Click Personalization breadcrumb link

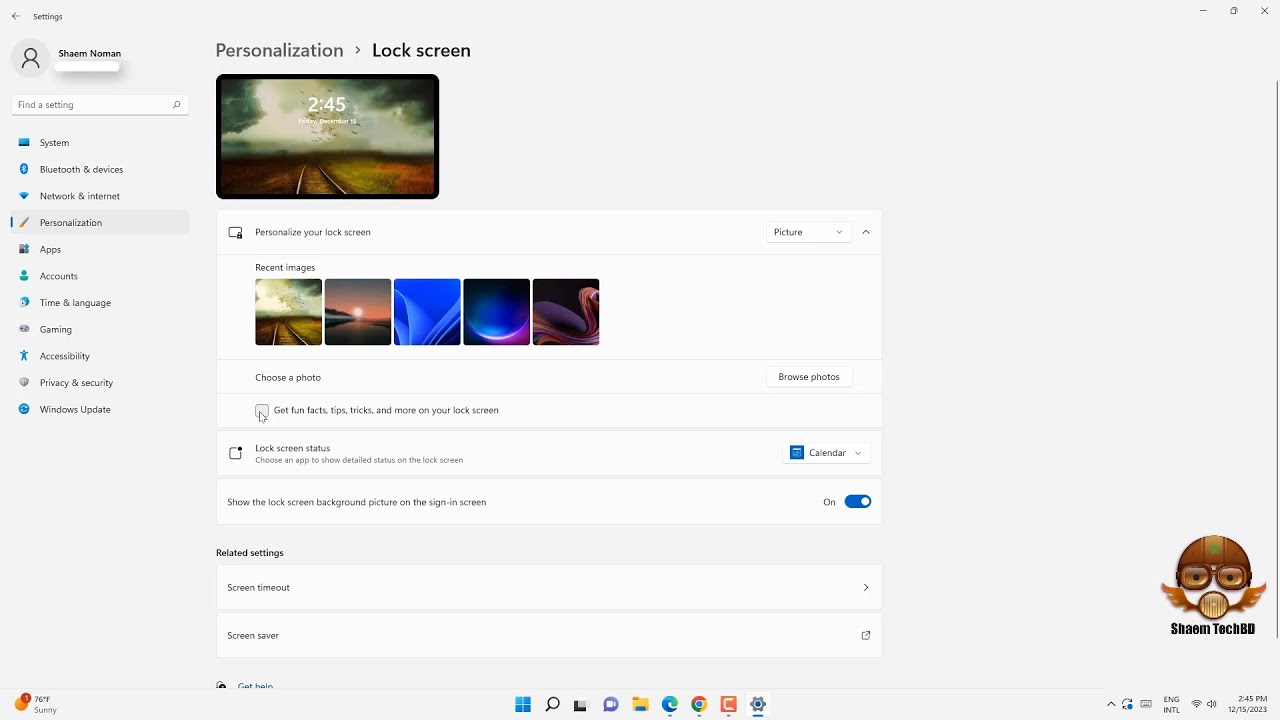pyautogui.click(x=279, y=50)
